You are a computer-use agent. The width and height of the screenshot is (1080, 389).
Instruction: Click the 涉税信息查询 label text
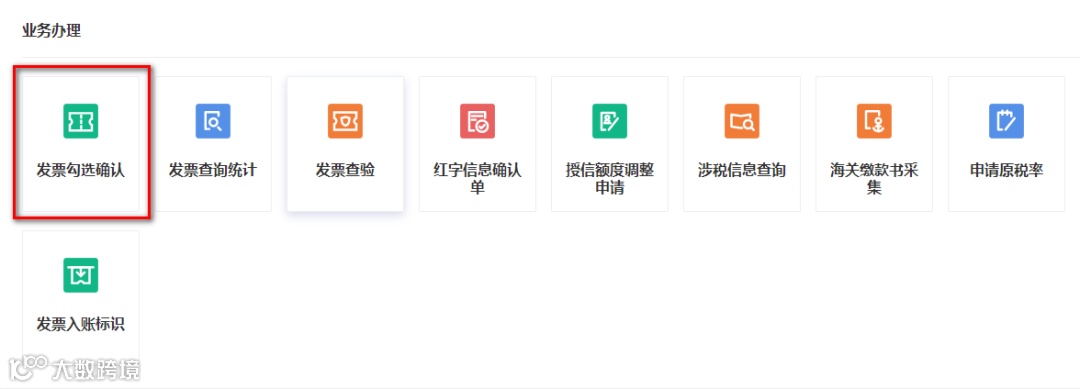[742, 170]
